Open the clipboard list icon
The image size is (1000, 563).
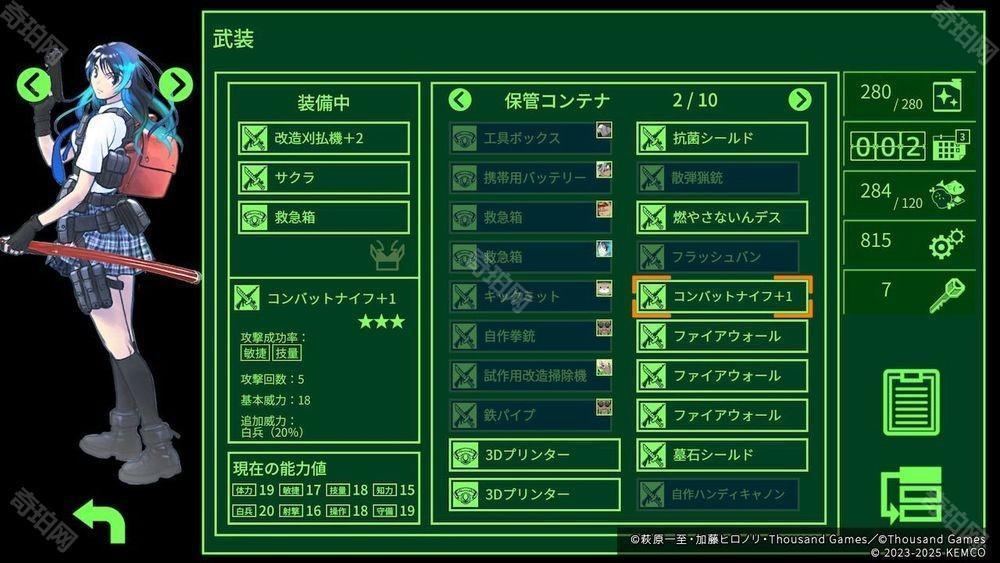pyautogui.click(x=911, y=402)
